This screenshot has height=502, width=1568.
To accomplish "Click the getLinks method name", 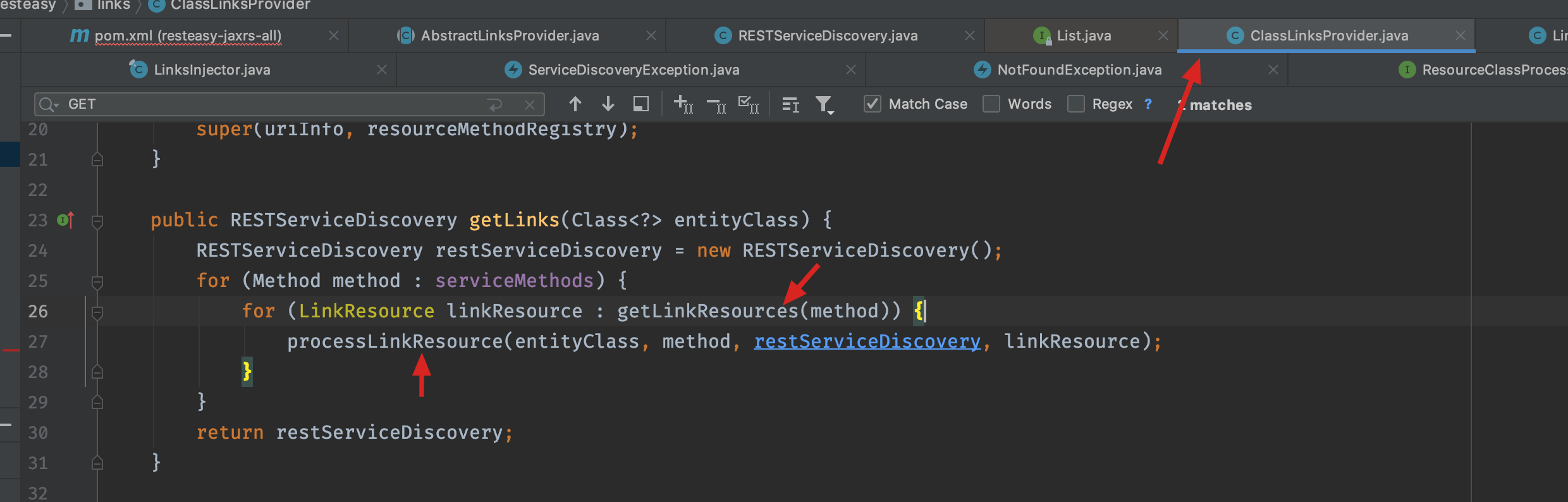I will pyautogui.click(x=514, y=220).
